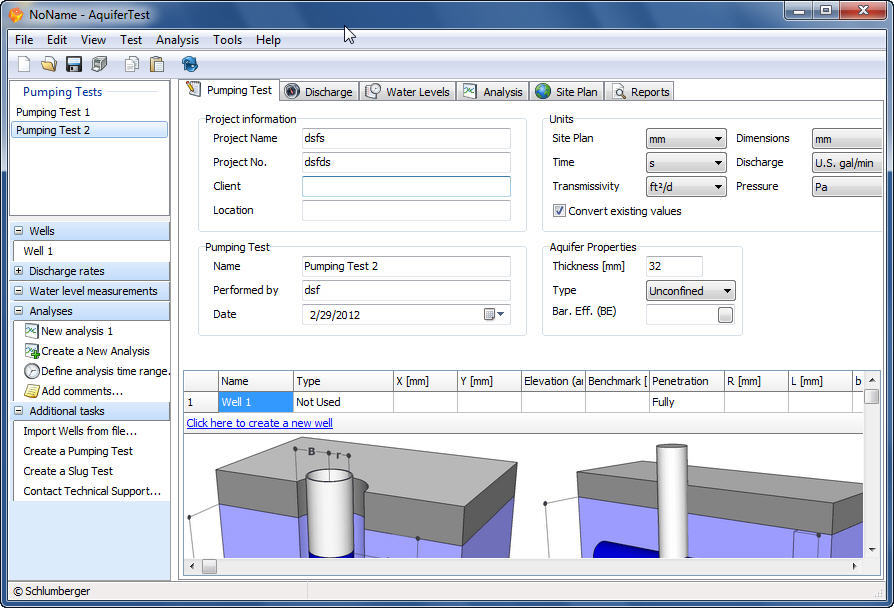Click the New analysis 1 graph icon
The image size is (894, 608).
tap(31, 331)
